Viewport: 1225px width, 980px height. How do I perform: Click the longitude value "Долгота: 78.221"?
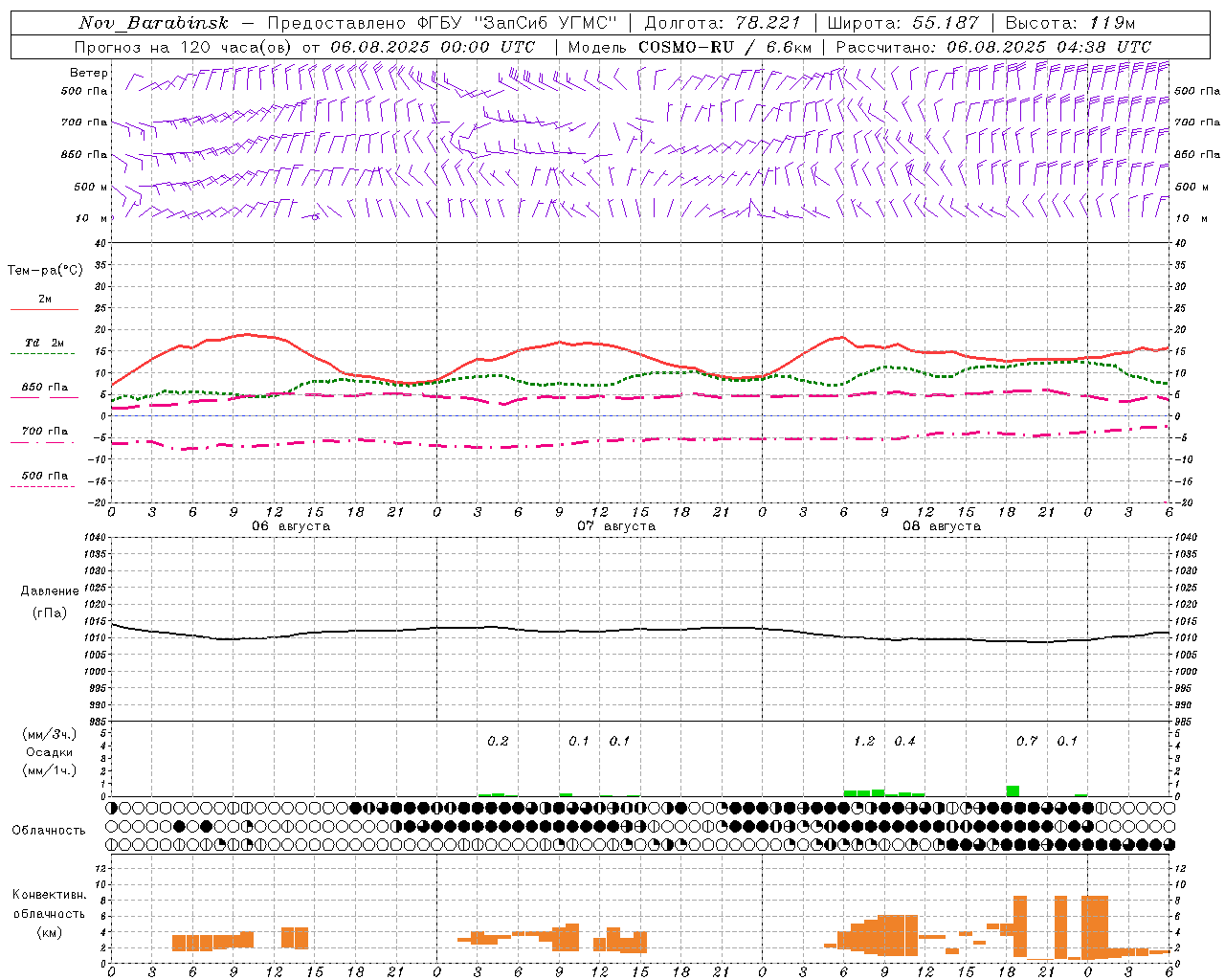tap(722, 23)
